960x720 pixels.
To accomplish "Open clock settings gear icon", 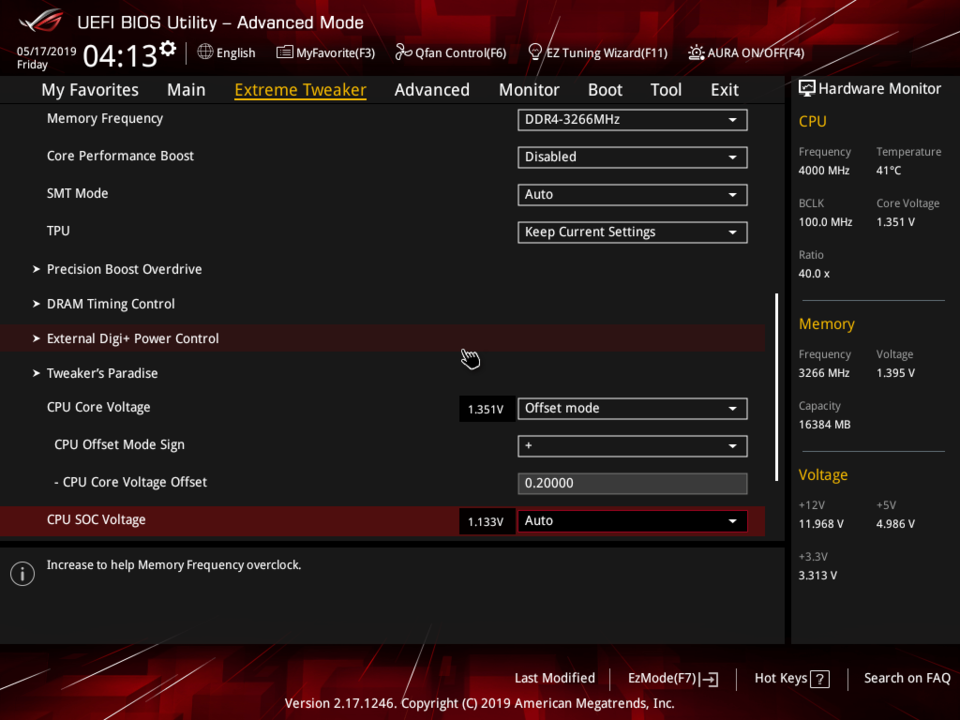I will point(168,48).
